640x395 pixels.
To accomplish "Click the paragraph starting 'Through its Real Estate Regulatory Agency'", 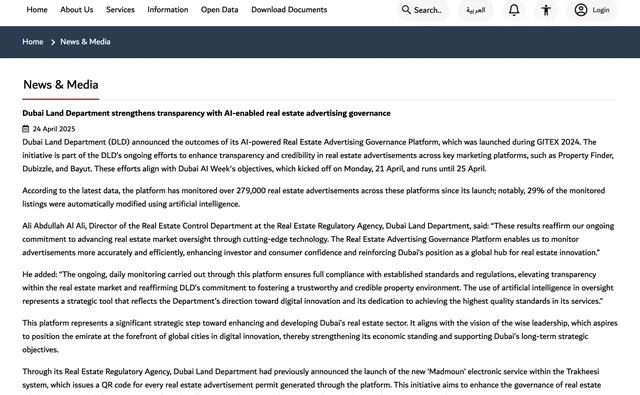I will tap(311, 381).
